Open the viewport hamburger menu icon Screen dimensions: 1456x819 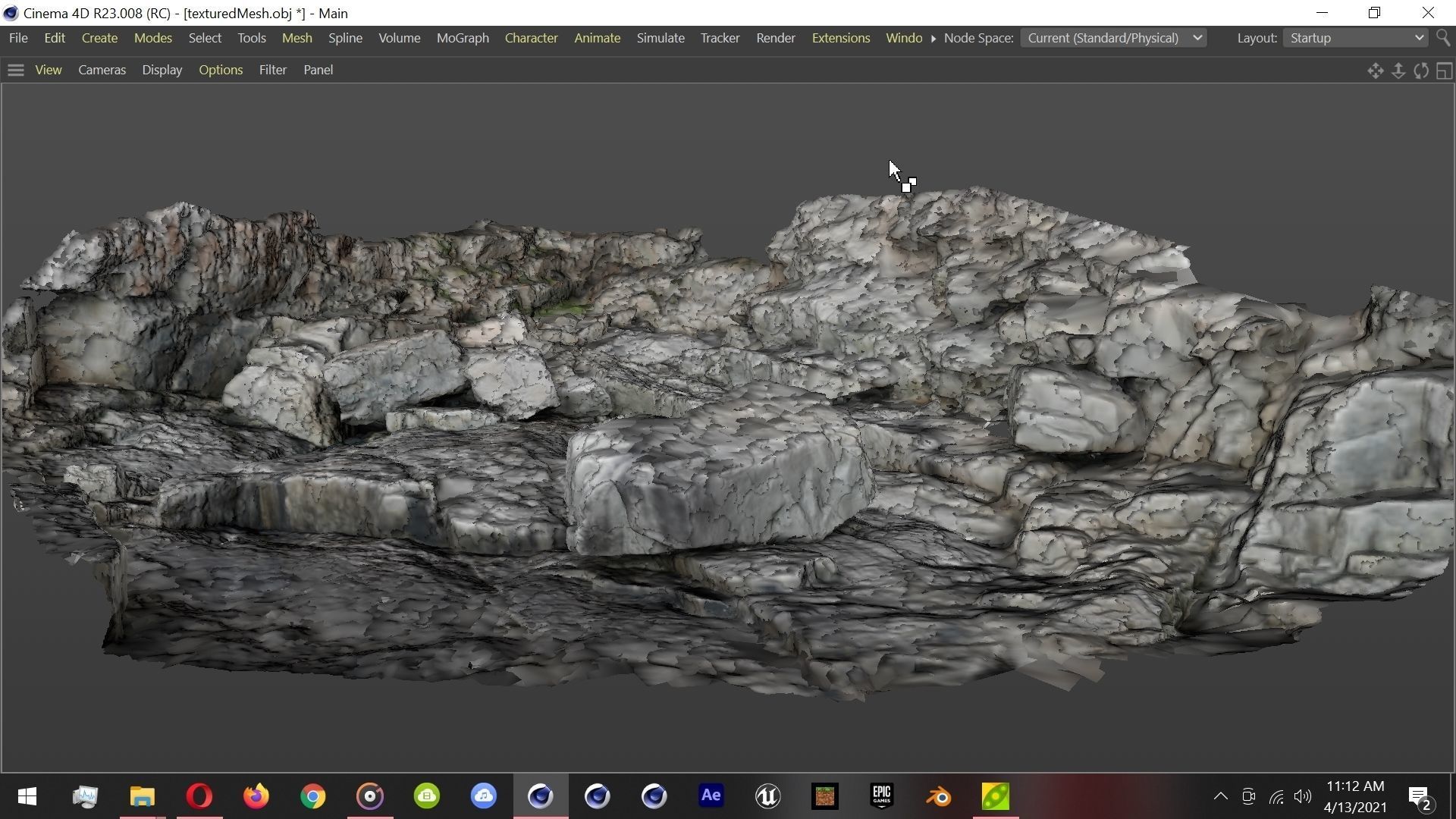coord(15,70)
